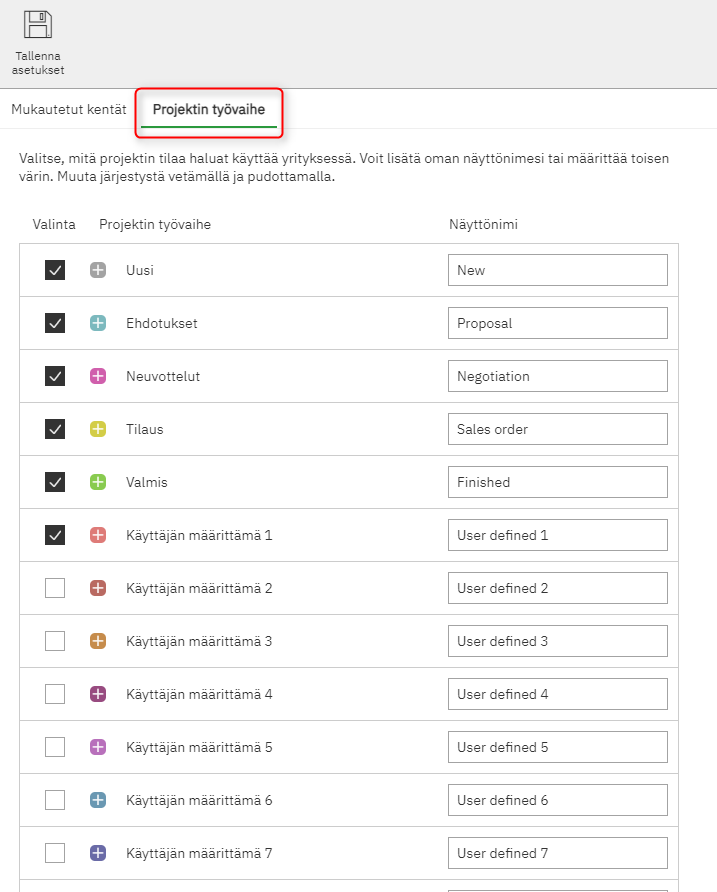Click the orange plus icon for Käyttäjän määrittämä 3

coord(98,641)
